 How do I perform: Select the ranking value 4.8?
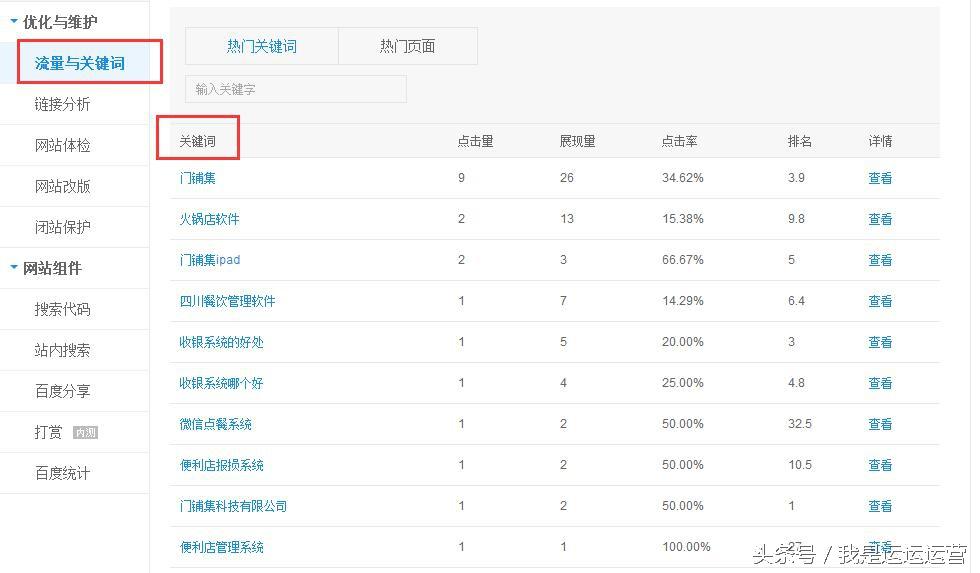[x=796, y=383]
